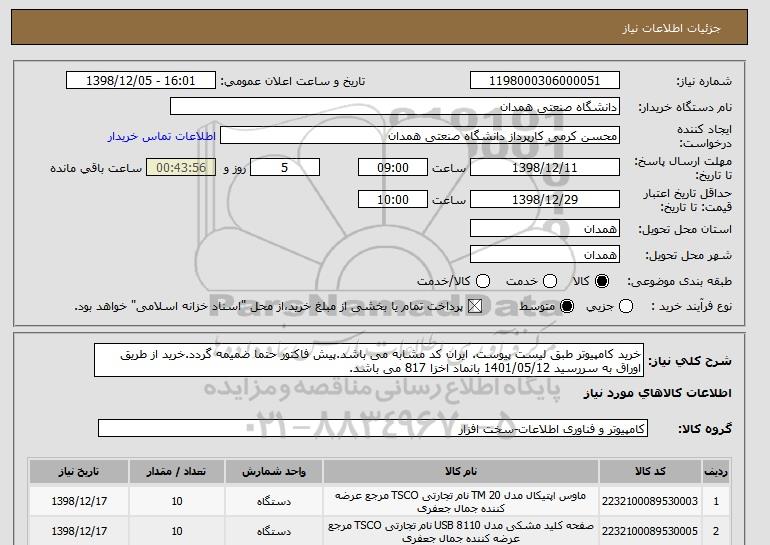
Task: Click the TSCO USB 8110 keyboard name
Action: click(461, 531)
